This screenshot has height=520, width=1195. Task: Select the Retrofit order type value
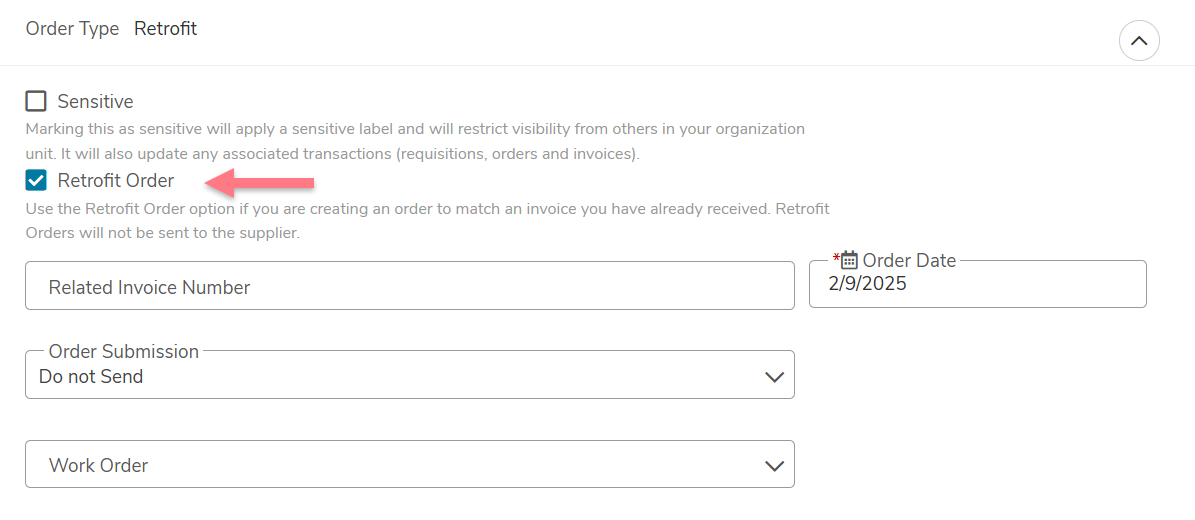165,29
